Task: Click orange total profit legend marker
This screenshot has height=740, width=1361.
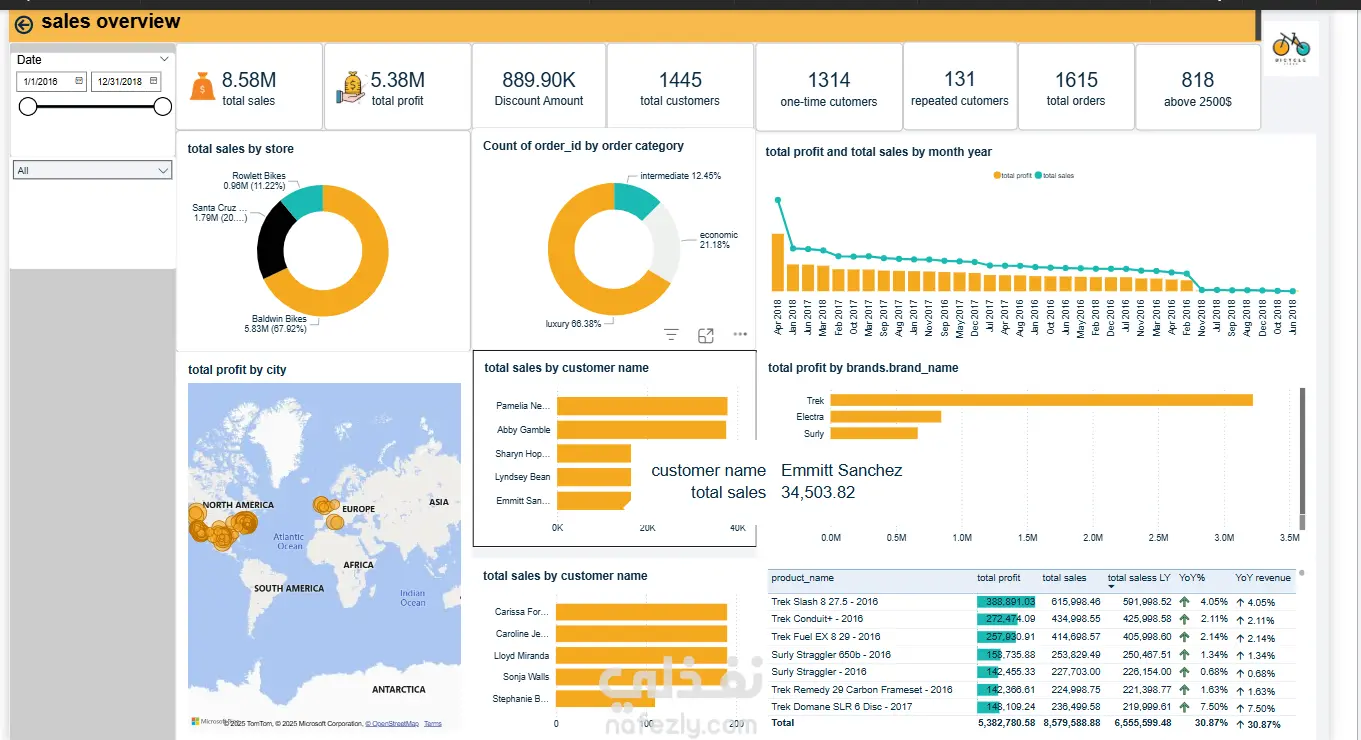Action: 997,176
